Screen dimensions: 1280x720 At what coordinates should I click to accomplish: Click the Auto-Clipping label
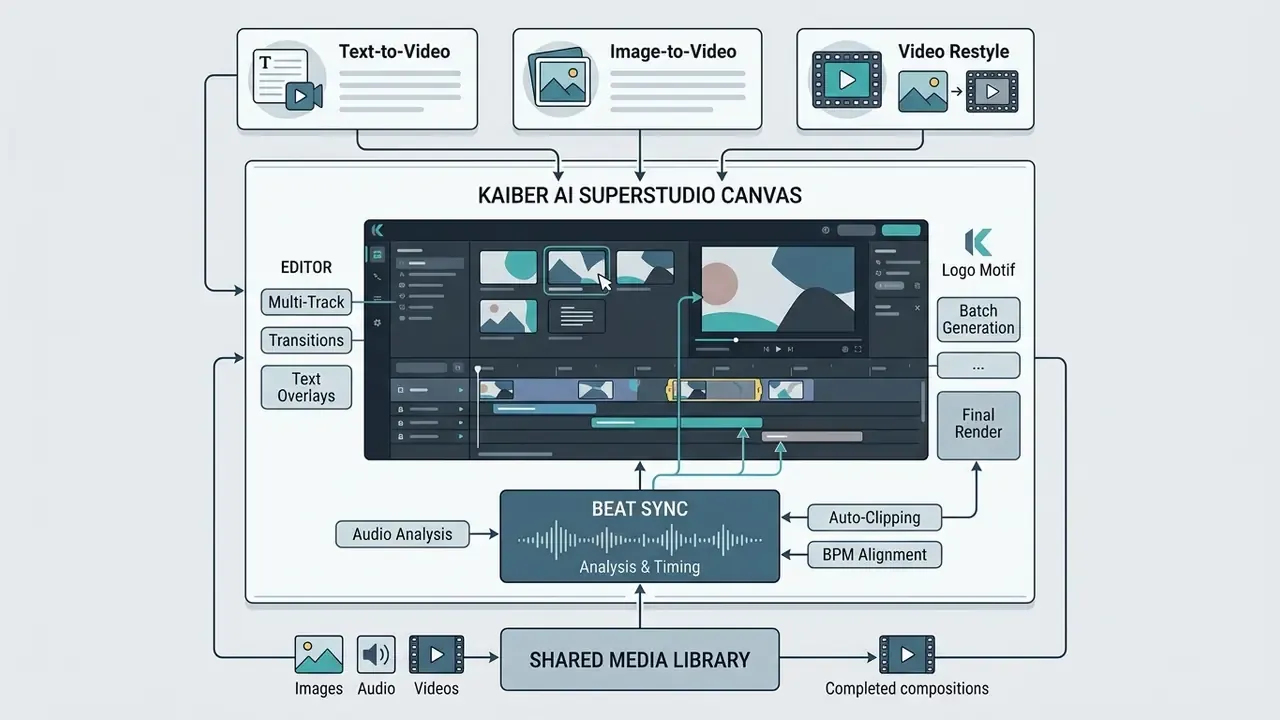pyautogui.click(x=874, y=518)
